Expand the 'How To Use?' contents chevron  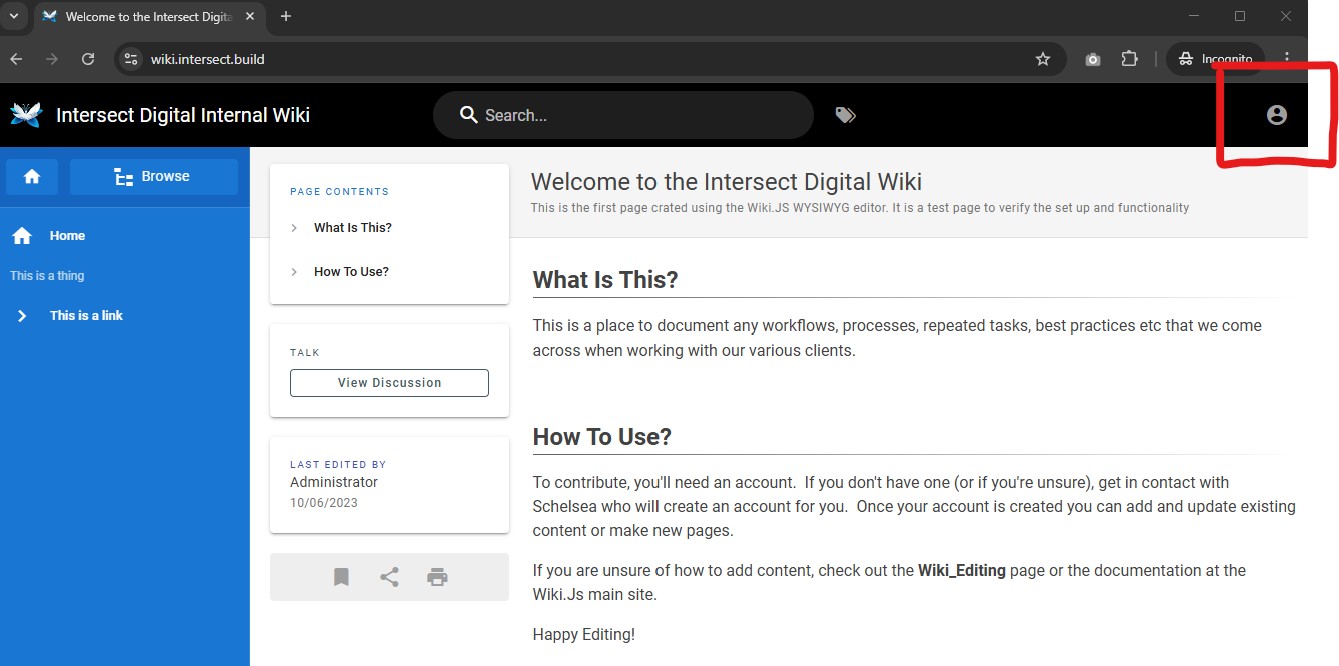pos(294,272)
